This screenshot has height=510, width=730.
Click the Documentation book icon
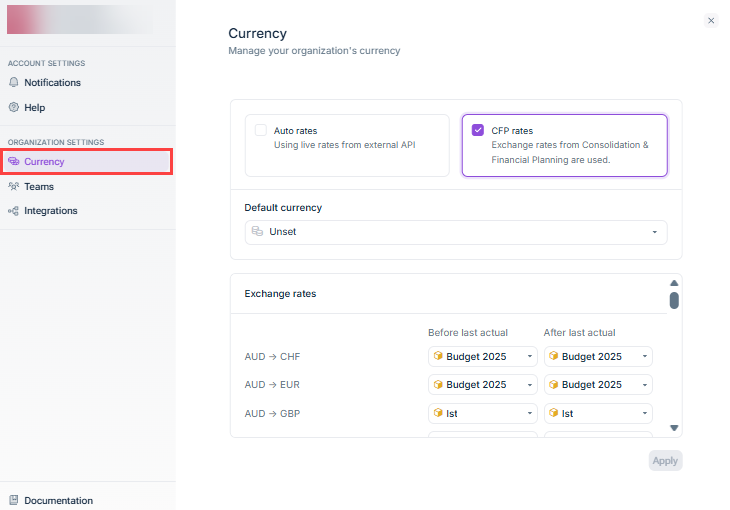pos(14,500)
